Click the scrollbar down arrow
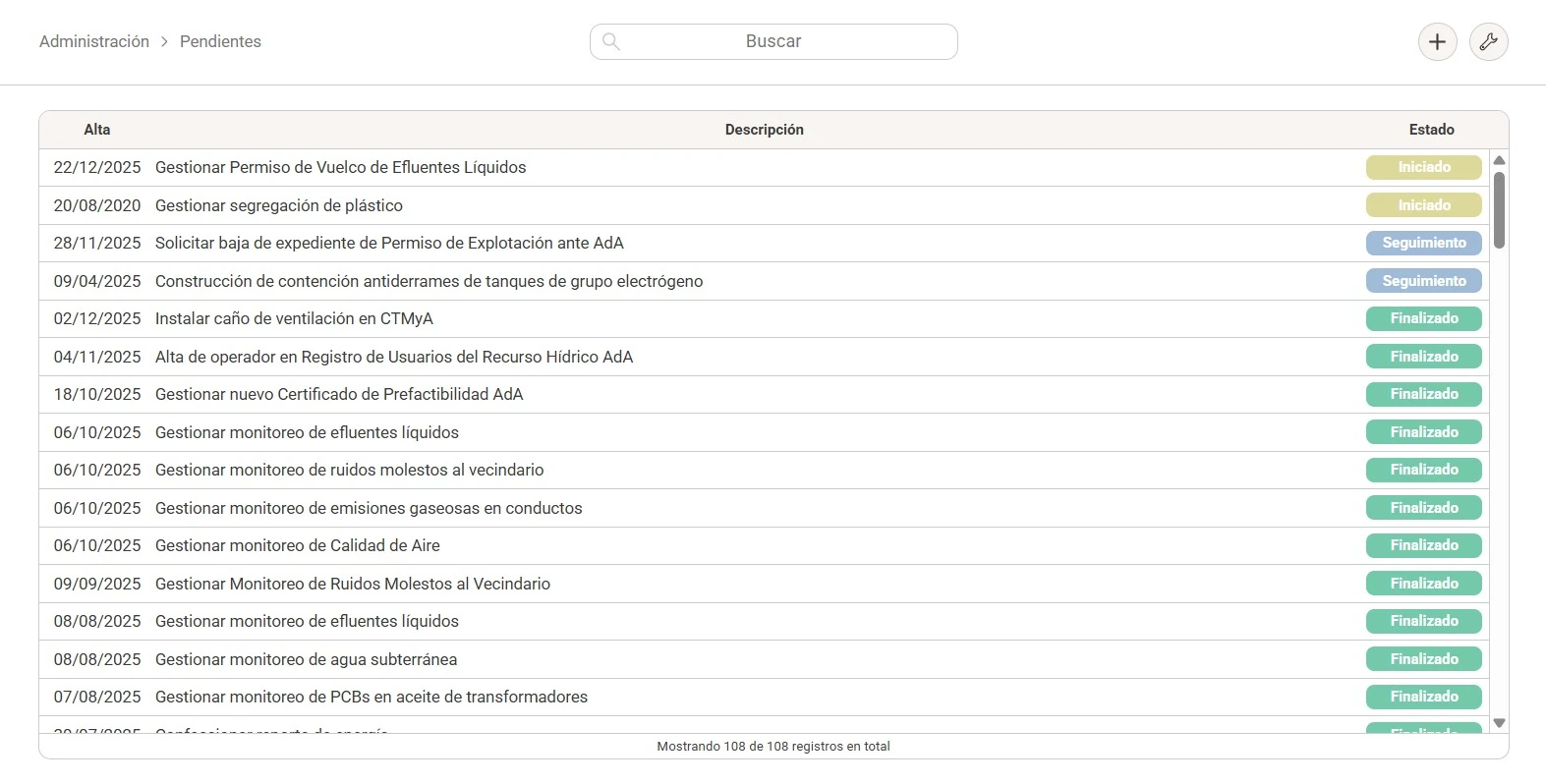The image size is (1546, 784). [1499, 723]
